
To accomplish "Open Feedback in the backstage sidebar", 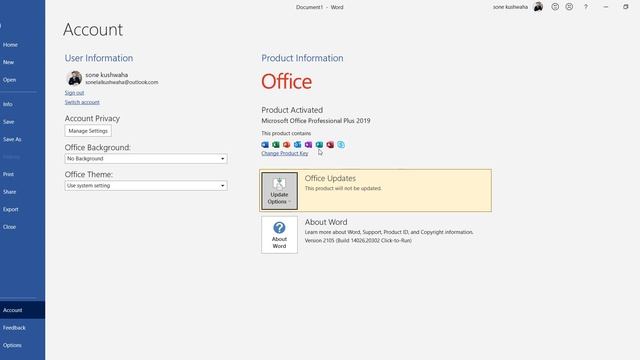I will click(x=22, y=328).
